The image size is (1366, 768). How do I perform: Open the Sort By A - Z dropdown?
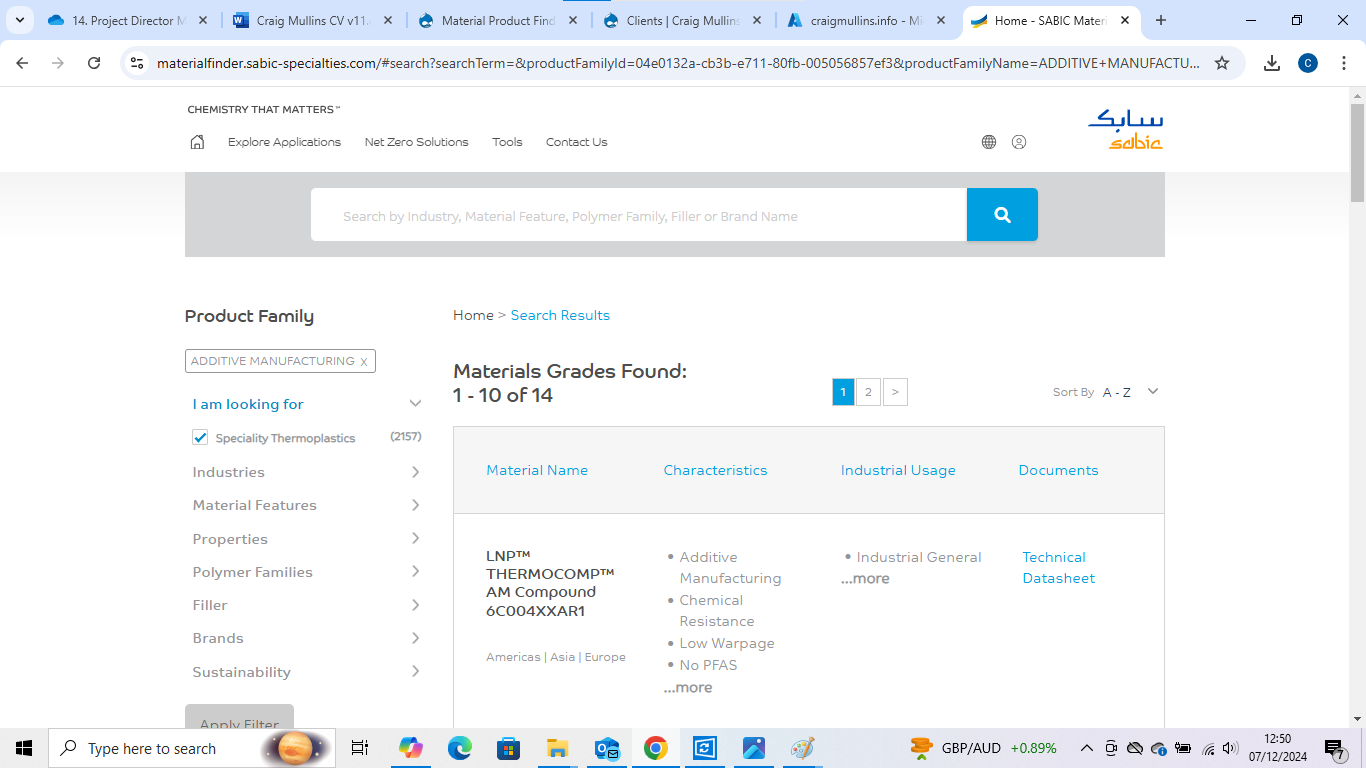1131,392
